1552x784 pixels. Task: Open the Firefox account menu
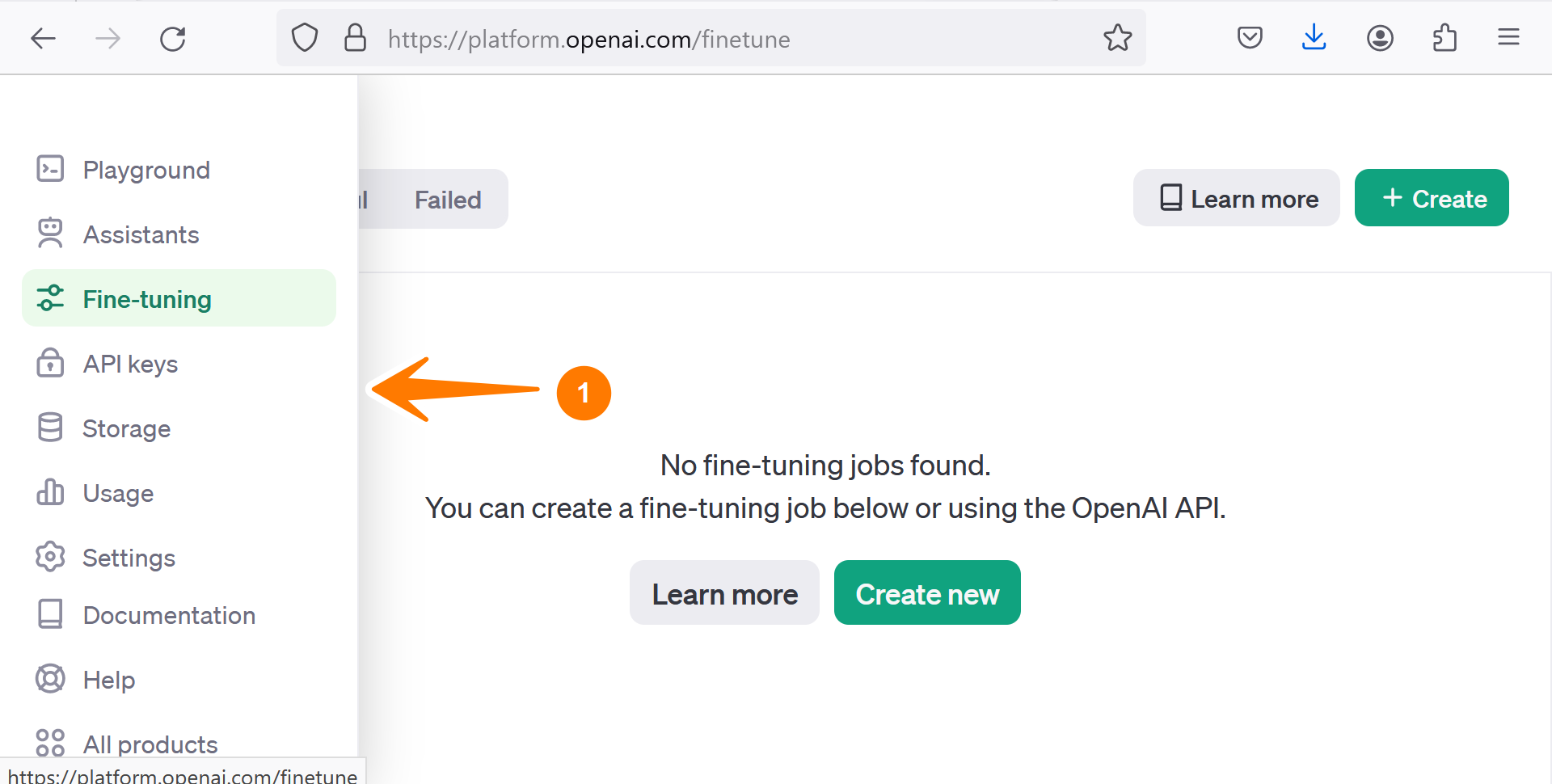(x=1380, y=38)
